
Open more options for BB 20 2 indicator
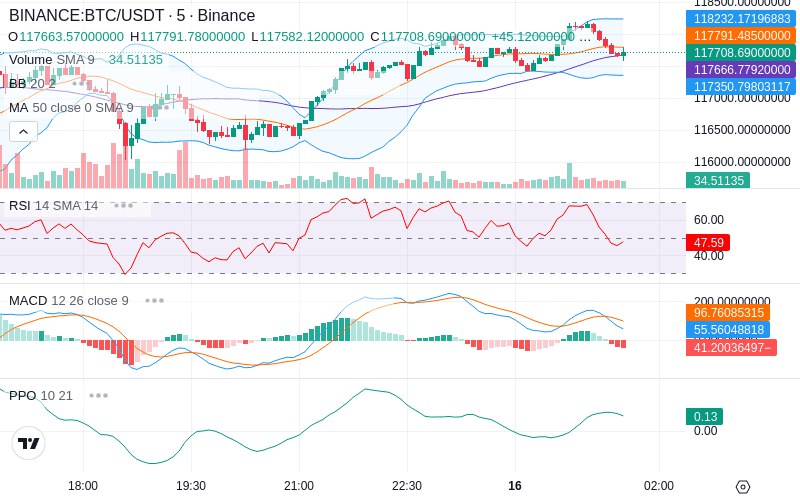tap(81, 83)
